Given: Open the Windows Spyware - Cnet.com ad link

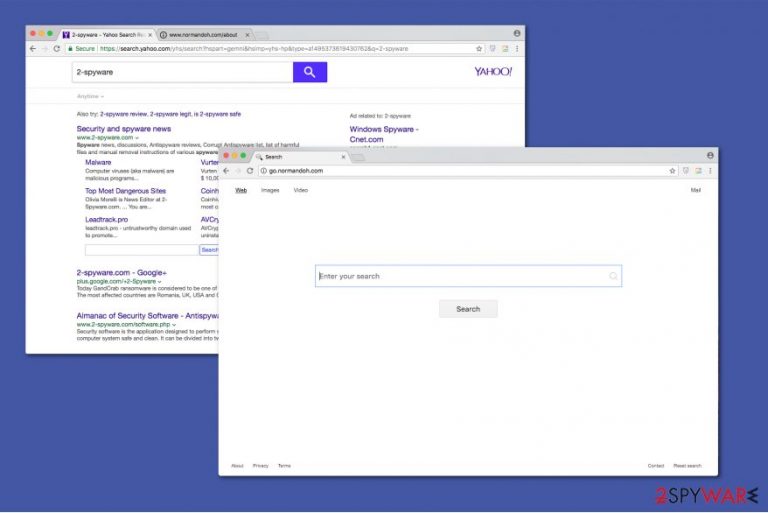Looking at the screenshot, I should pyautogui.click(x=384, y=134).
